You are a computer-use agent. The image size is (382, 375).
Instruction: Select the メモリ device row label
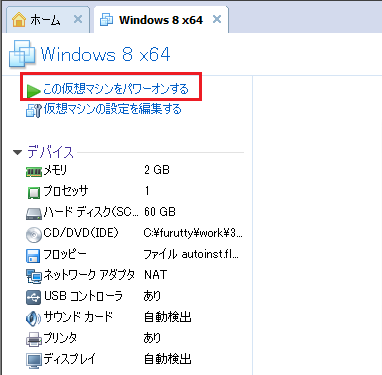point(55,170)
